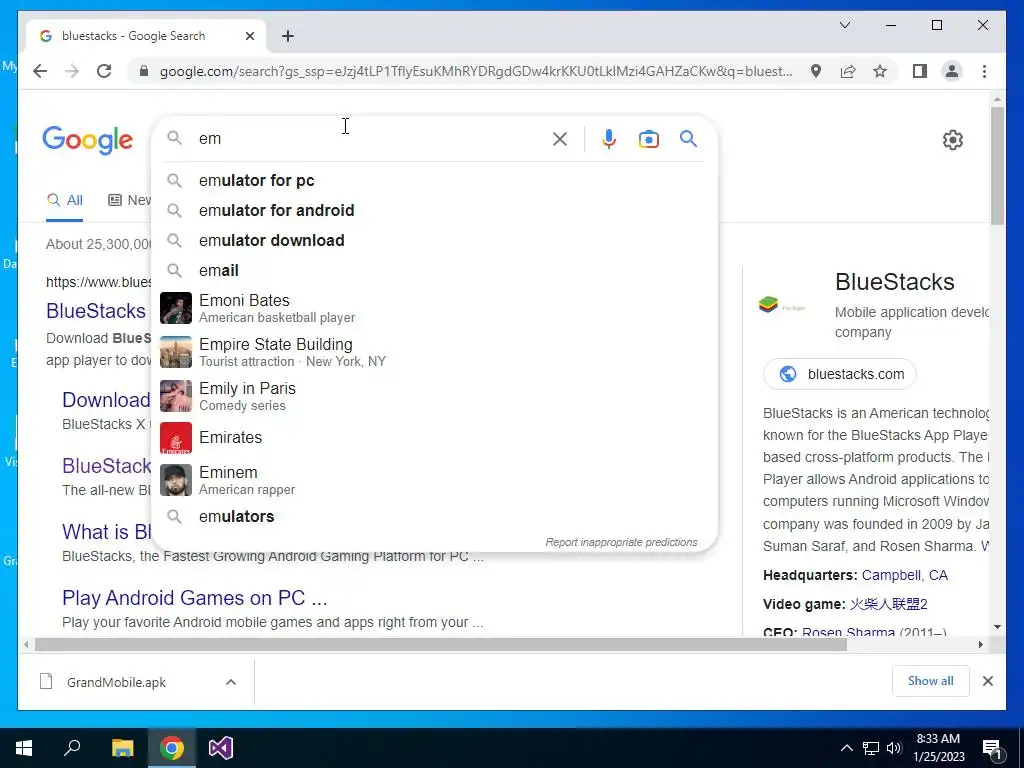Viewport: 1024px width, 768px height.
Task: Open a new tab with plus button
Action: [288, 36]
